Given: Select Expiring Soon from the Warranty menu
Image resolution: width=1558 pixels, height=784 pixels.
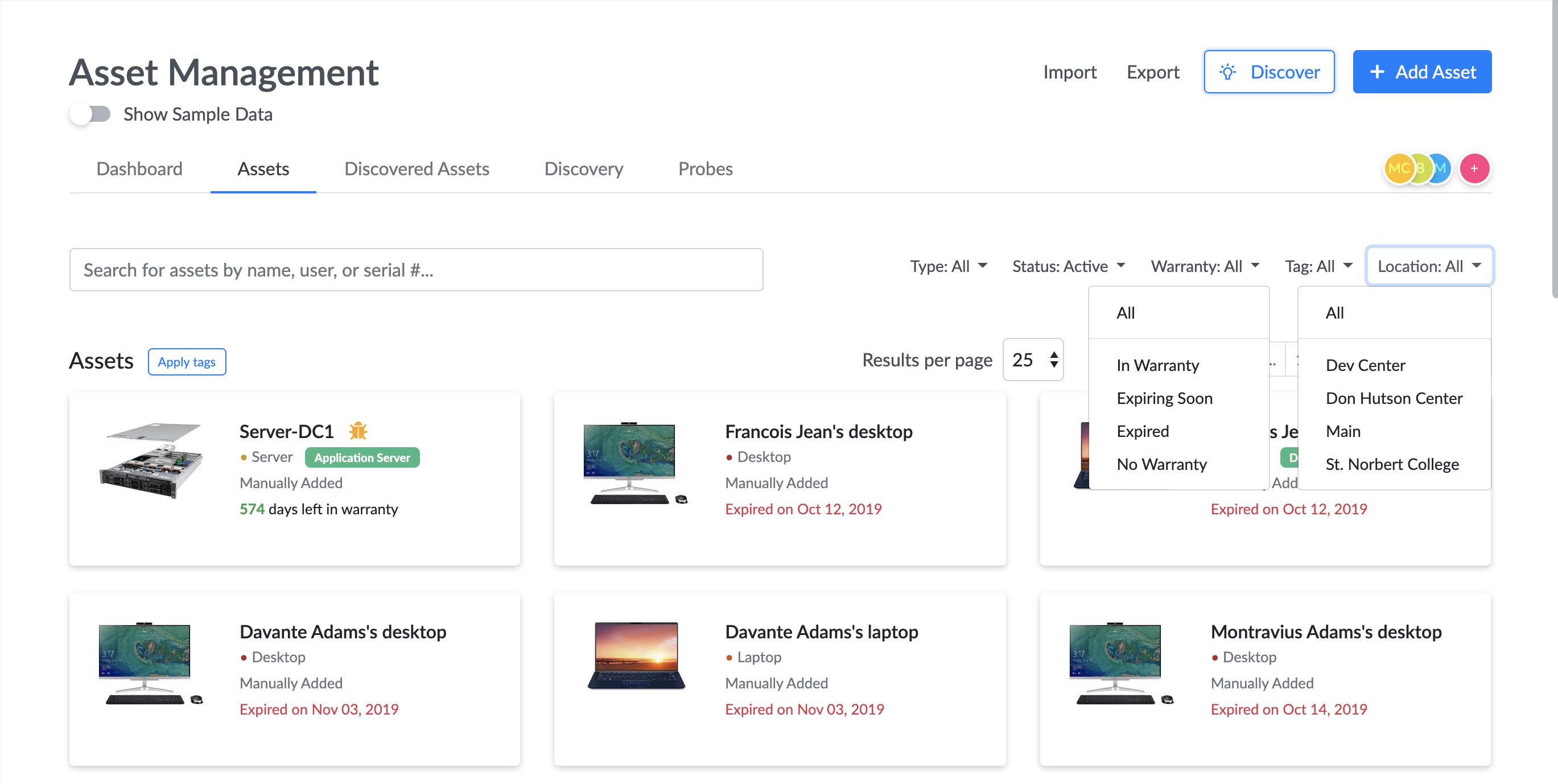Looking at the screenshot, I should click(x=1164, y=398).
